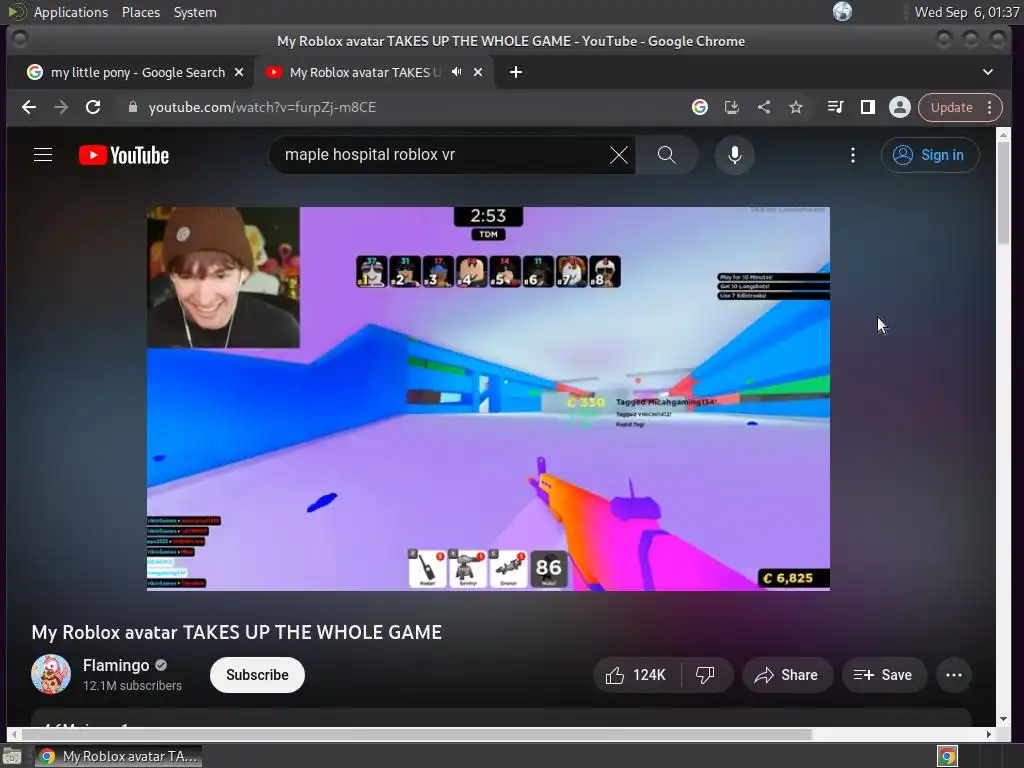Click the network globe icon in panel
Screen dimensions: 1024x768
[842, 11]
